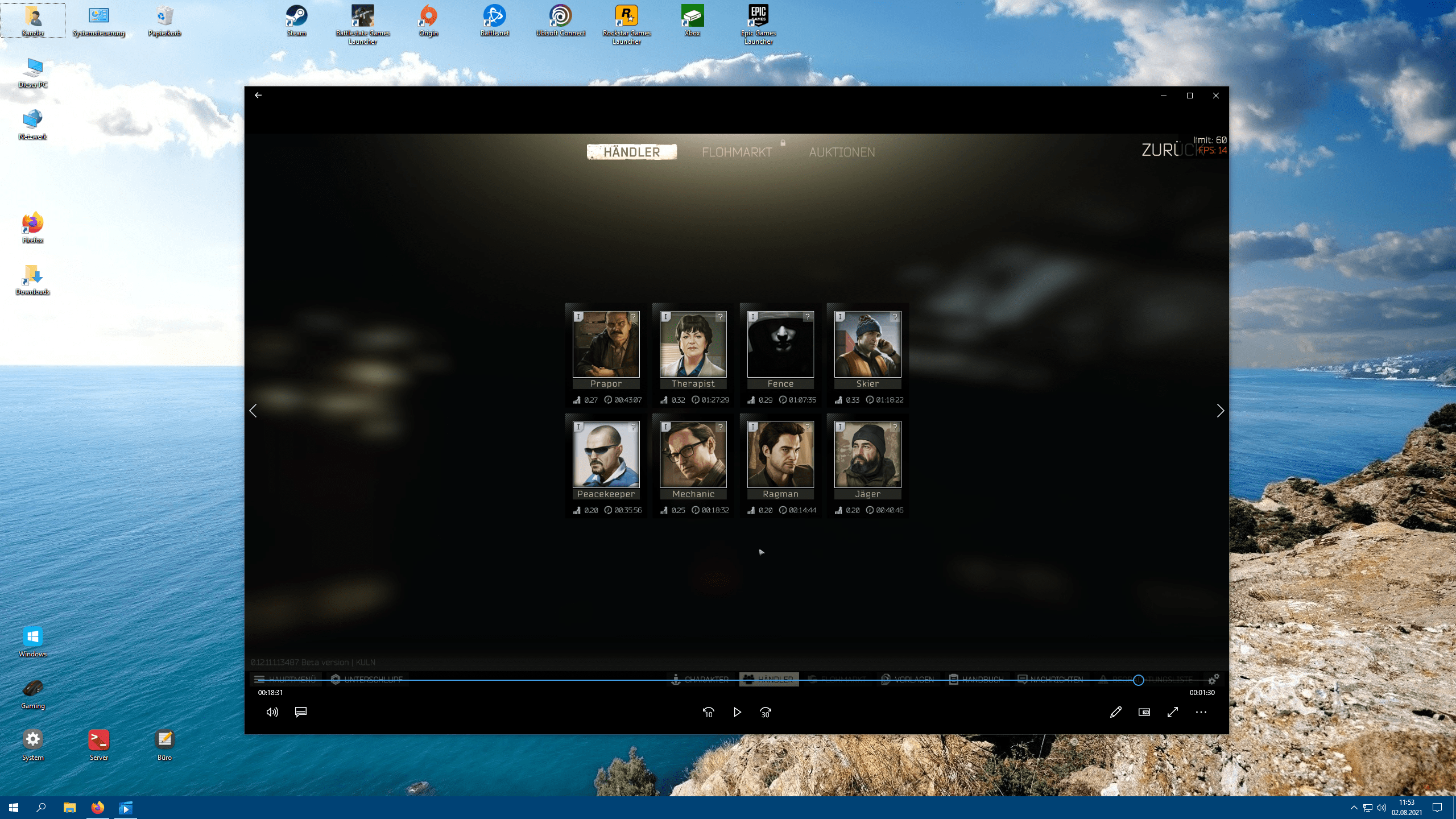Go to the next item chevron
Image resolution: width=1456 pixels, height=819 pixels.
pyautogui.click(x=1220, y=411)
